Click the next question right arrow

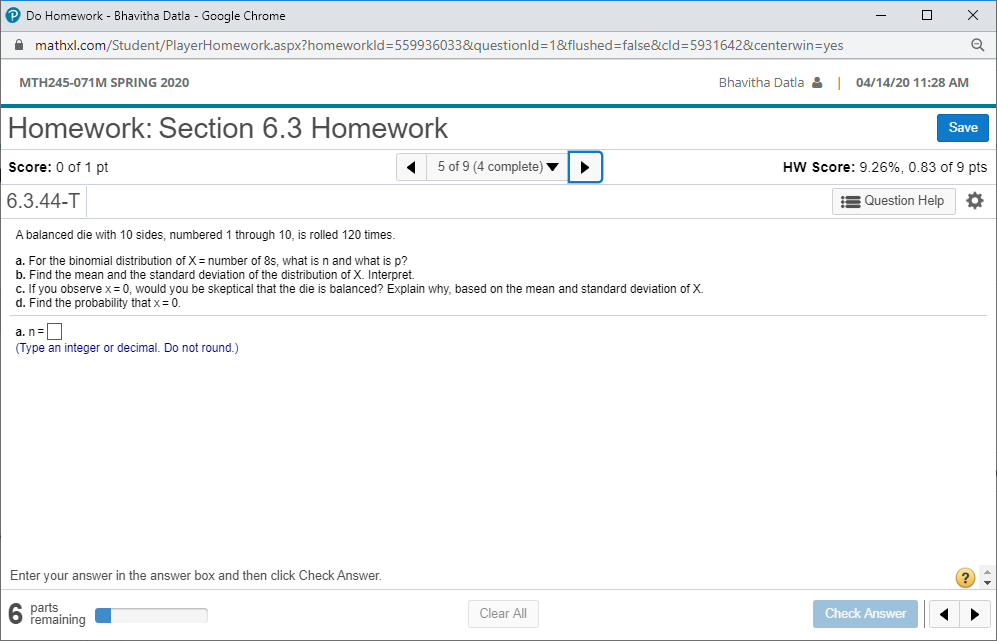tap(585, 167)
